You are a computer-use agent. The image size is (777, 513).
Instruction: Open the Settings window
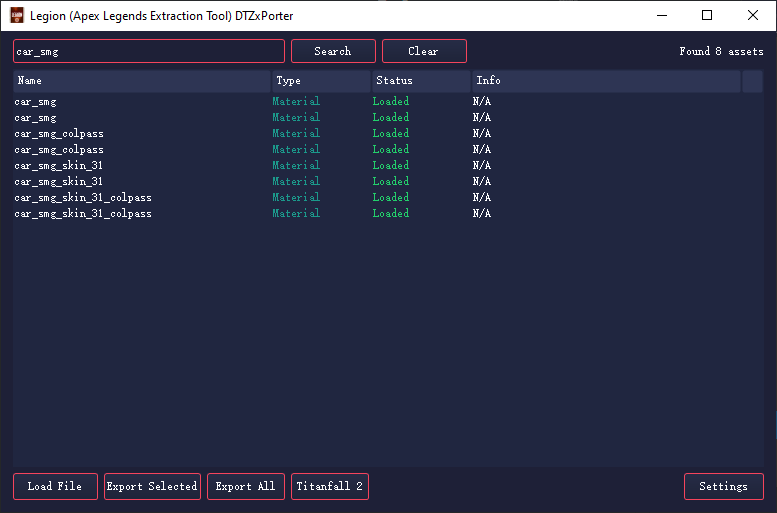tap(723, 486)
